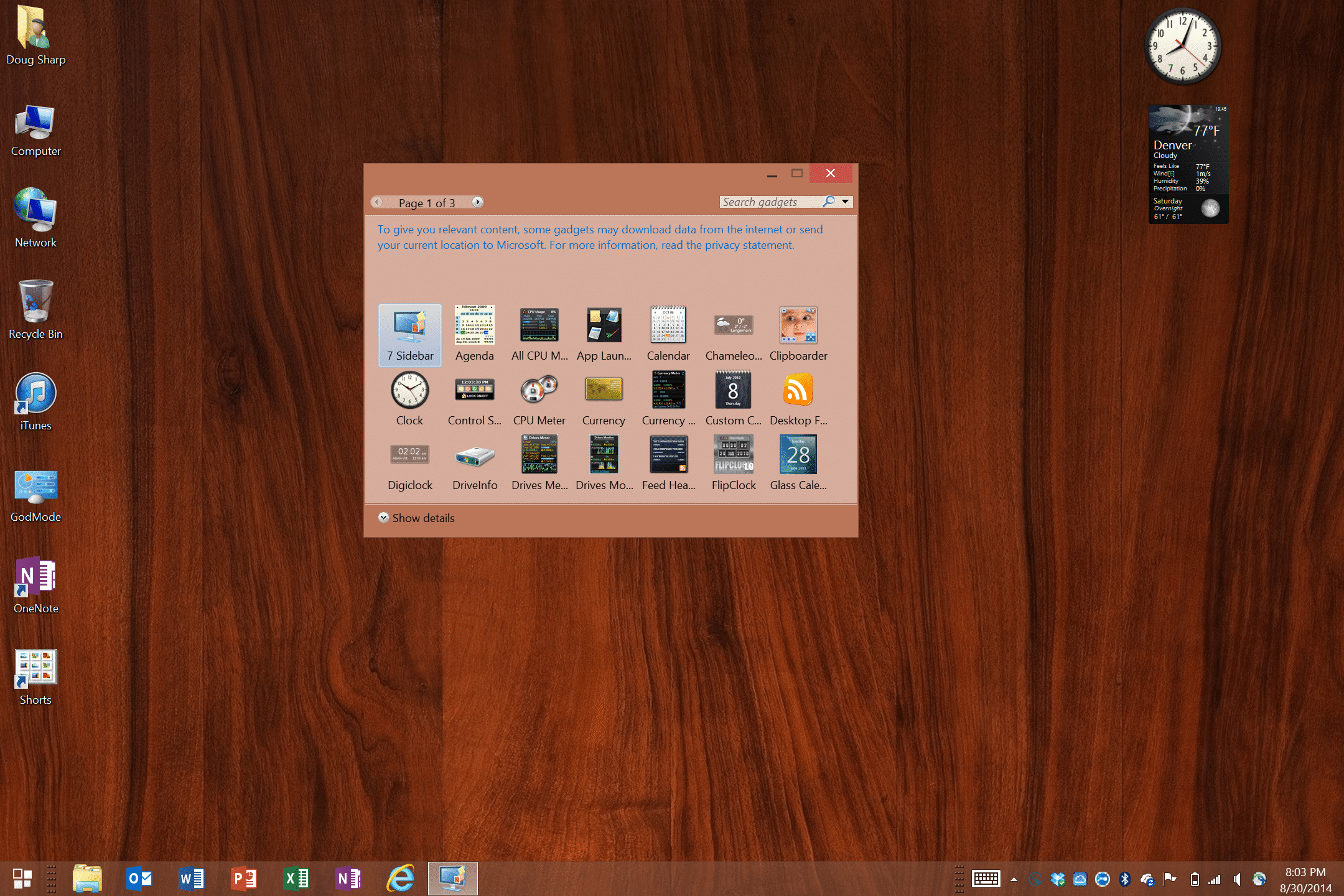The width and height of the screenshot is (1344, 896).
Task: Close the gadgets gallery window
Action: tap(831, 174)
